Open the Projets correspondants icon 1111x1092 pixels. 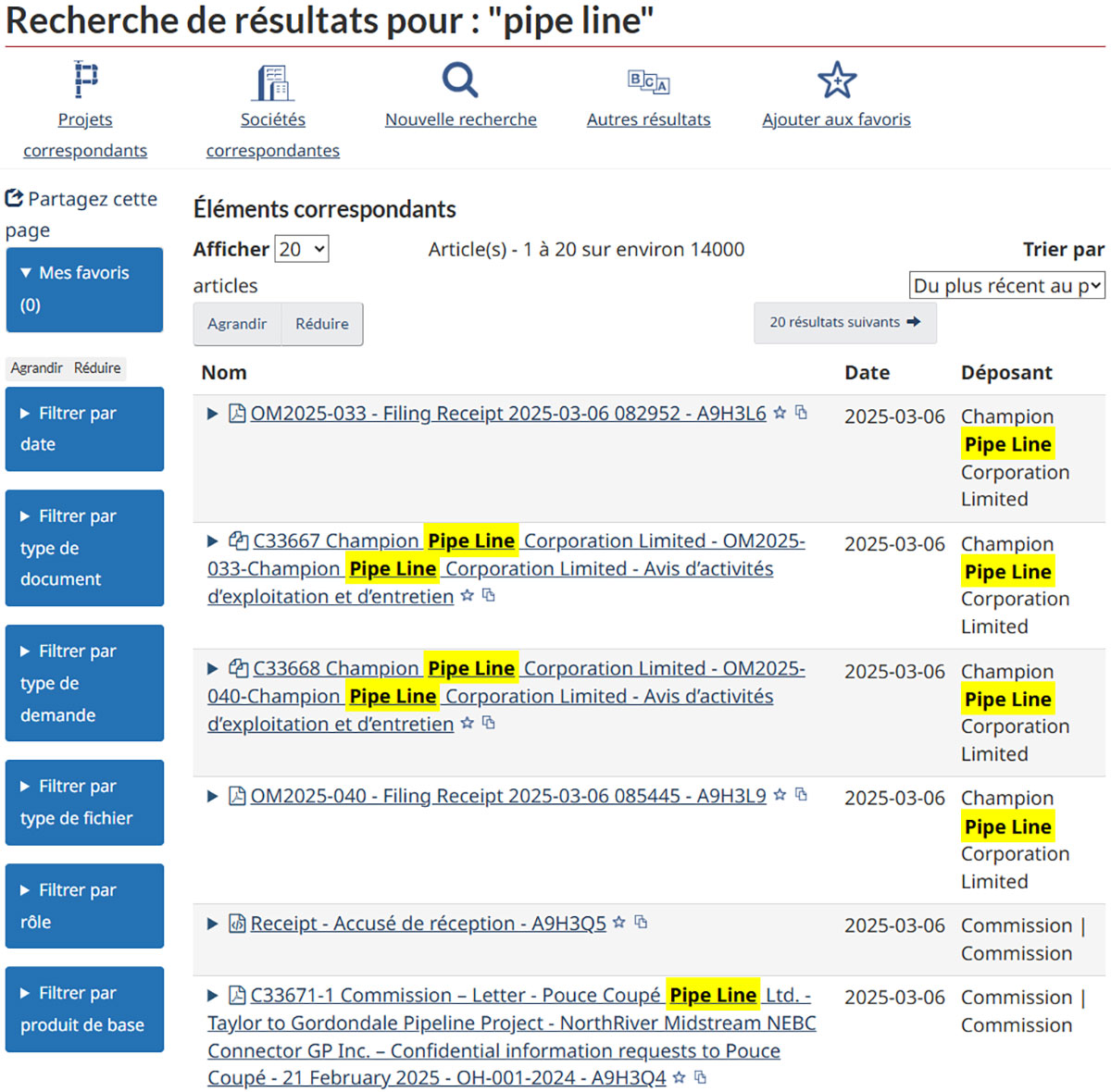click(85, 80)
